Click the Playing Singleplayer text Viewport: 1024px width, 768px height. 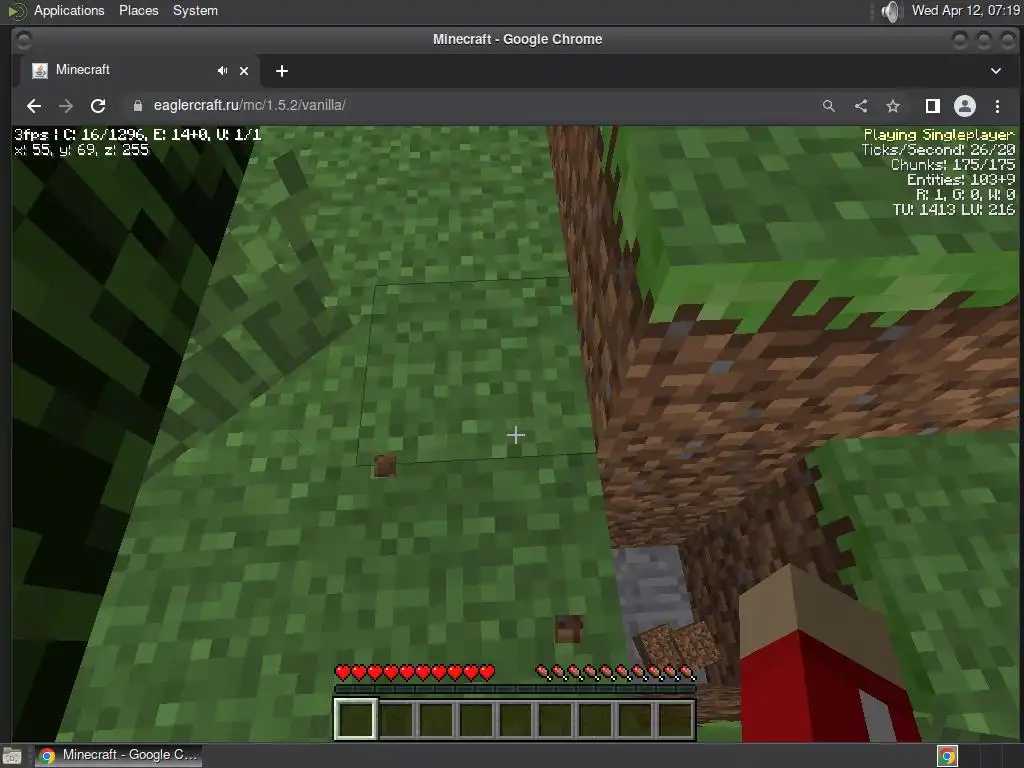[x=939, y=135]
